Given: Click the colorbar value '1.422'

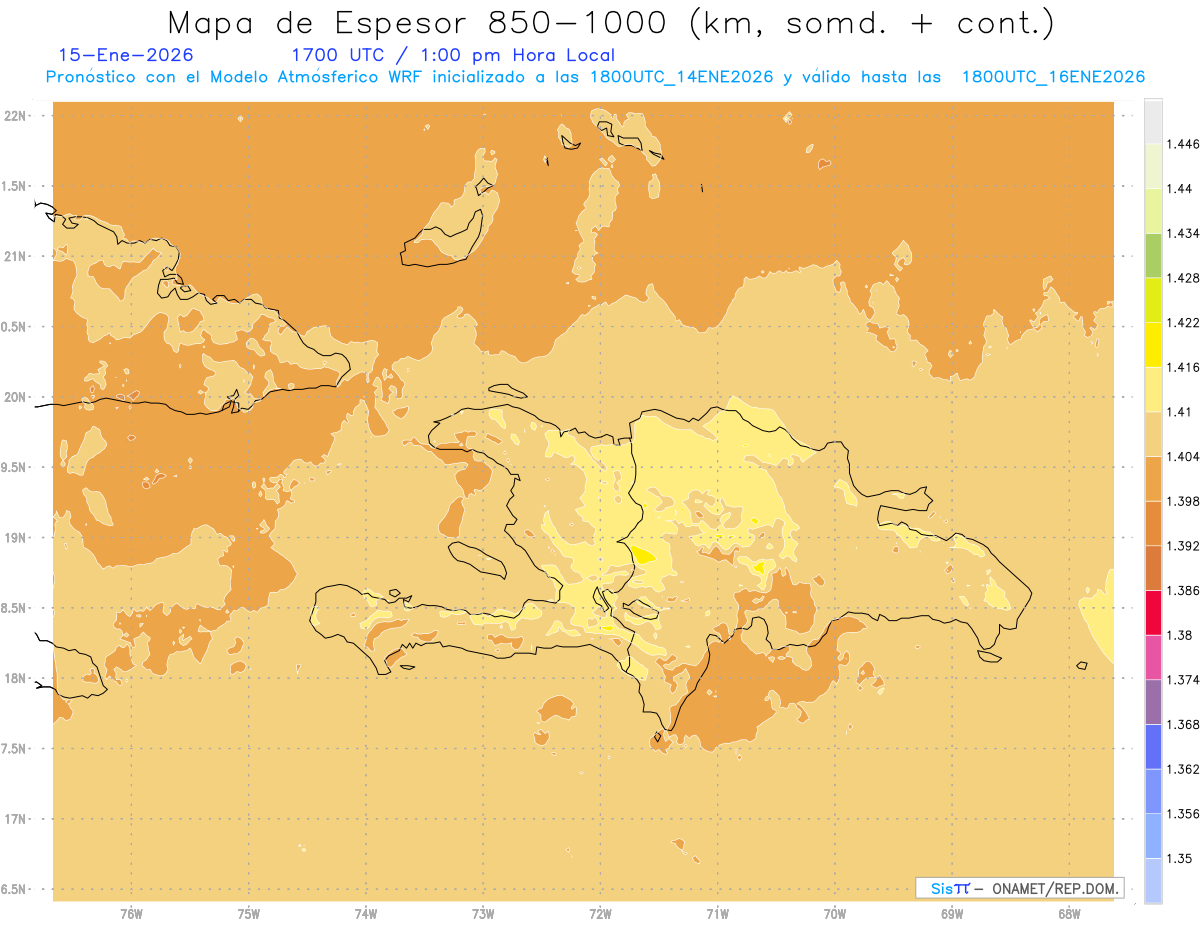Looking at the screenshot, I should click(x=1183, y=322).
